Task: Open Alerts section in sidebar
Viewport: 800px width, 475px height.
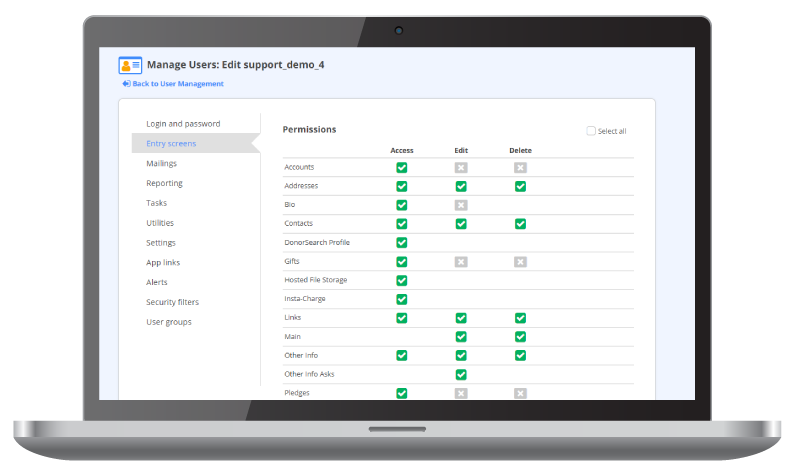Action: [157, 282]
